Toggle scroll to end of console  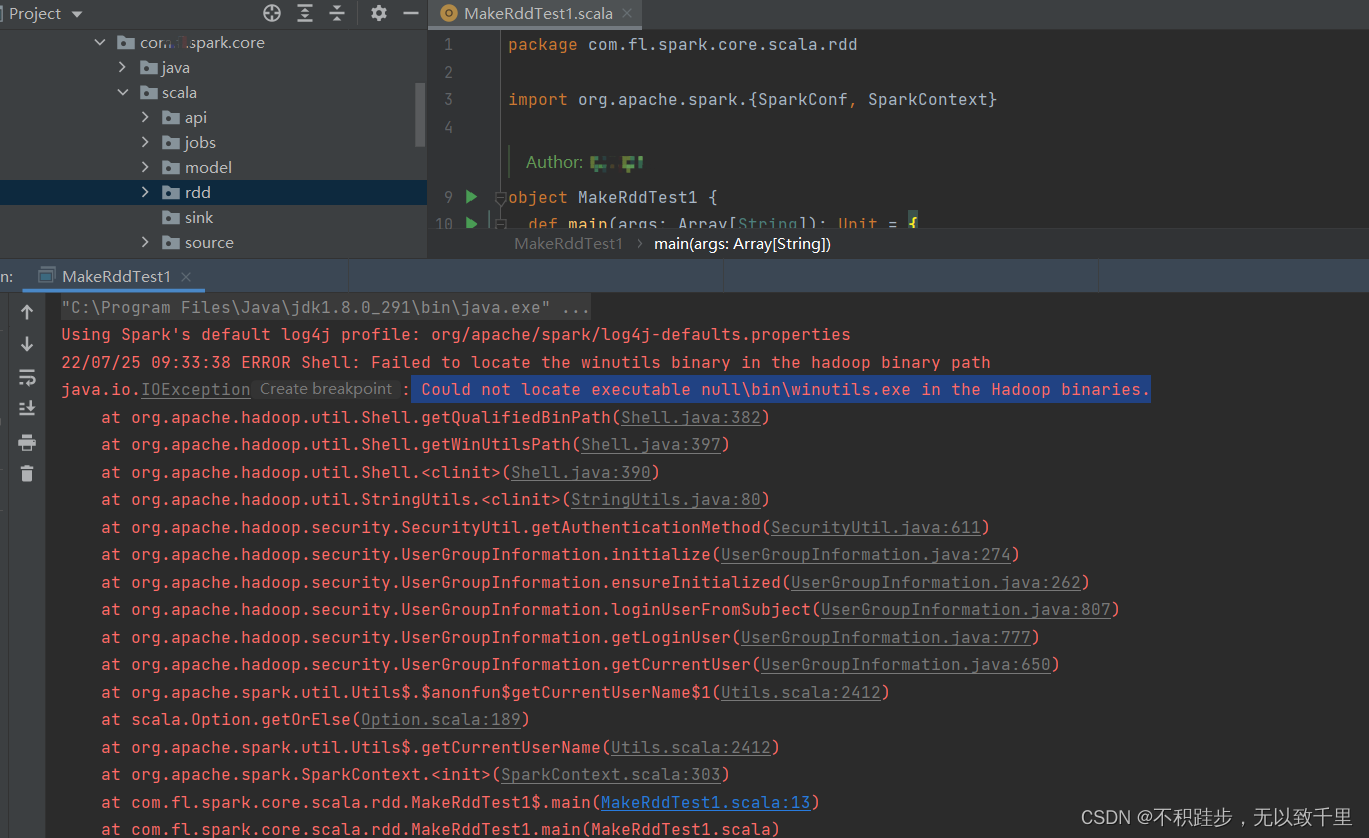(27, 408)
